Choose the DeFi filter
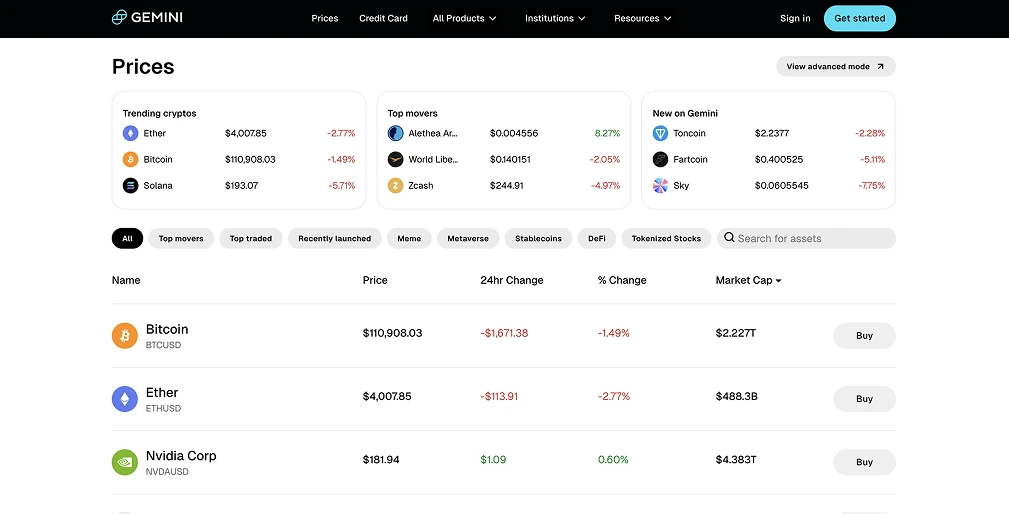The height and width of the screenshot is (514, 1009). click(597, 238)
